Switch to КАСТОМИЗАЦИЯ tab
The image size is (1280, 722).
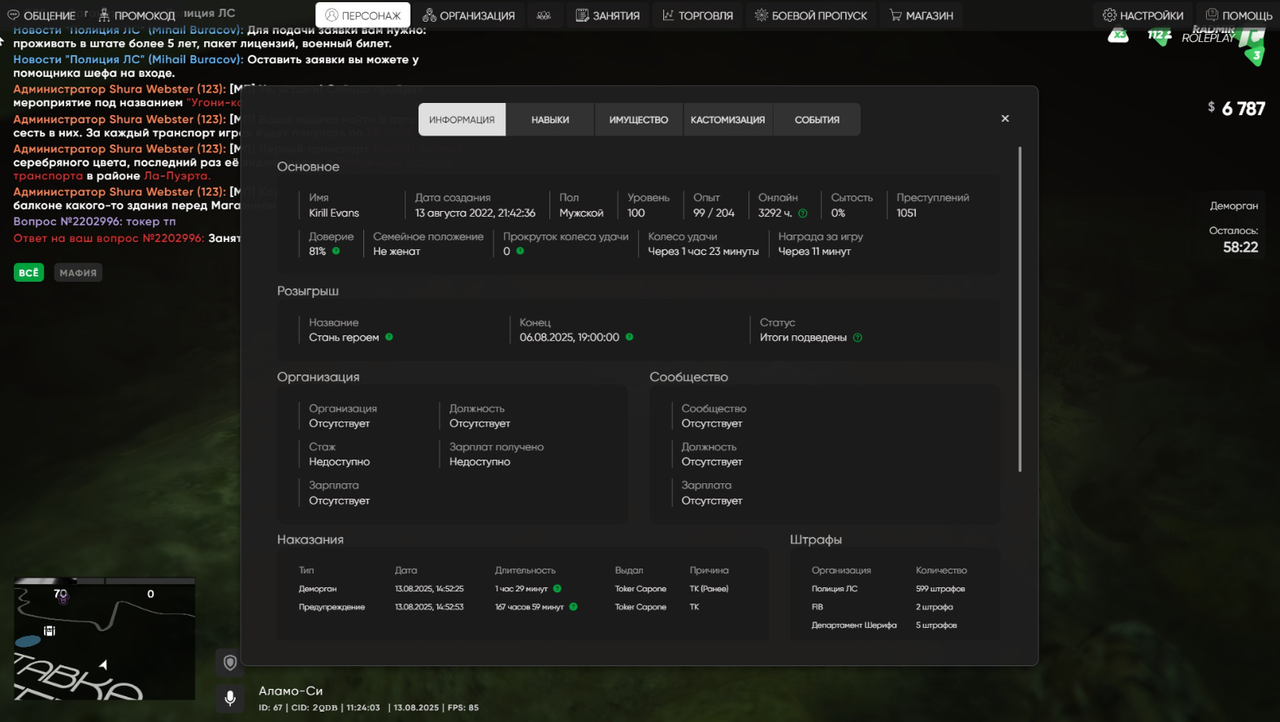tap(727, 119)
